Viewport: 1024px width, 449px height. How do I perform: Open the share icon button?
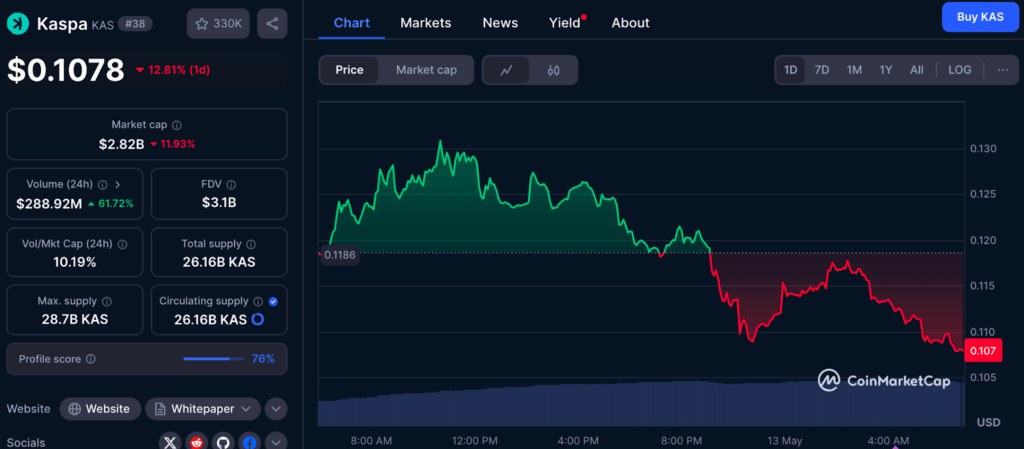(272, 23)
